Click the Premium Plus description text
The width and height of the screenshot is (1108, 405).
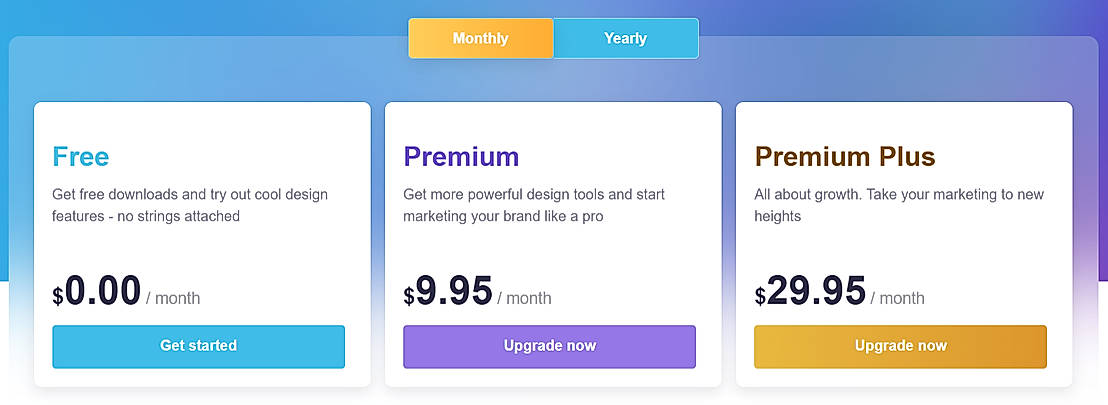click(x=898, y=205)
